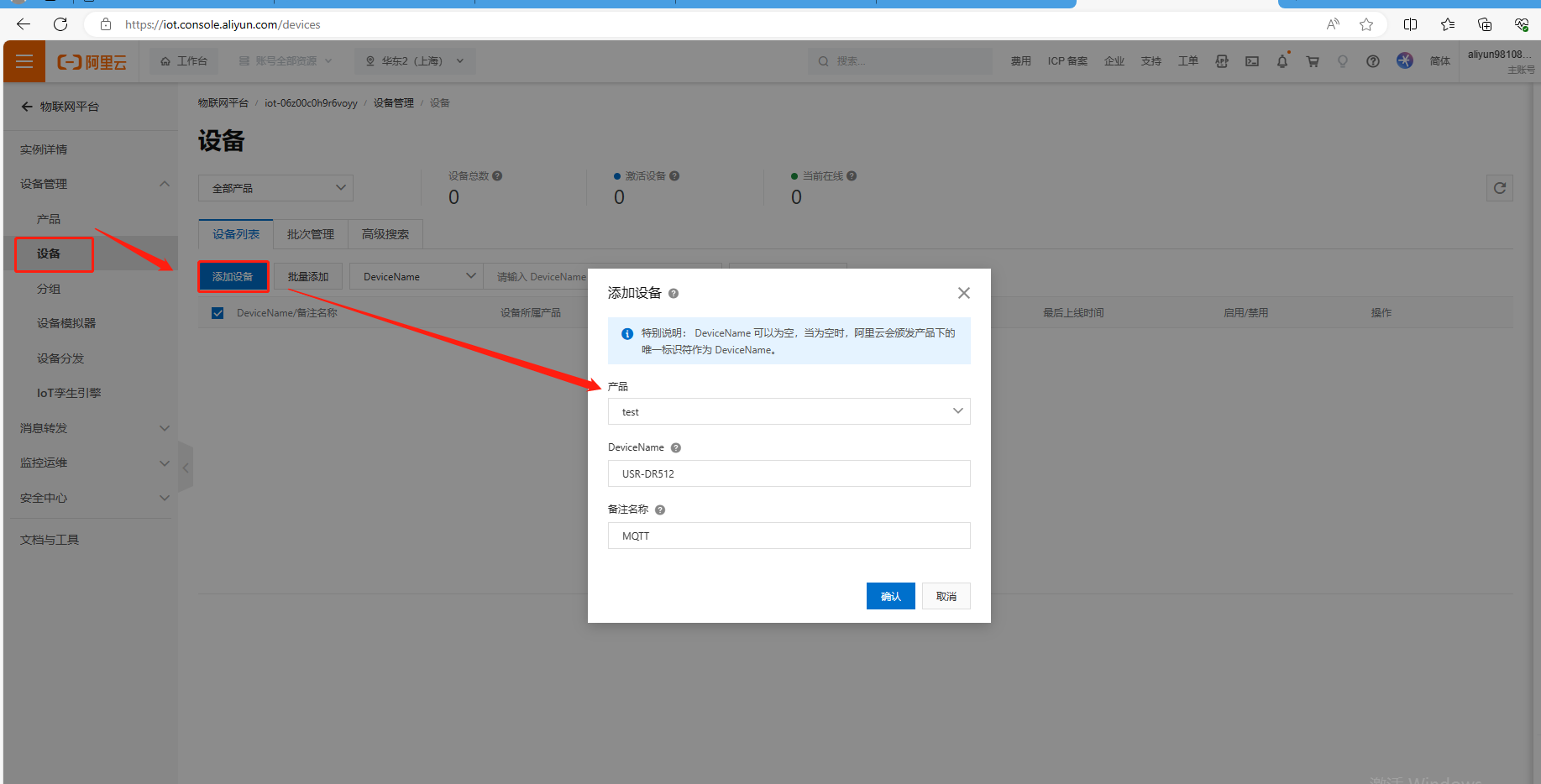Click help icon next to DeviceName label

(x=676, y=448)
